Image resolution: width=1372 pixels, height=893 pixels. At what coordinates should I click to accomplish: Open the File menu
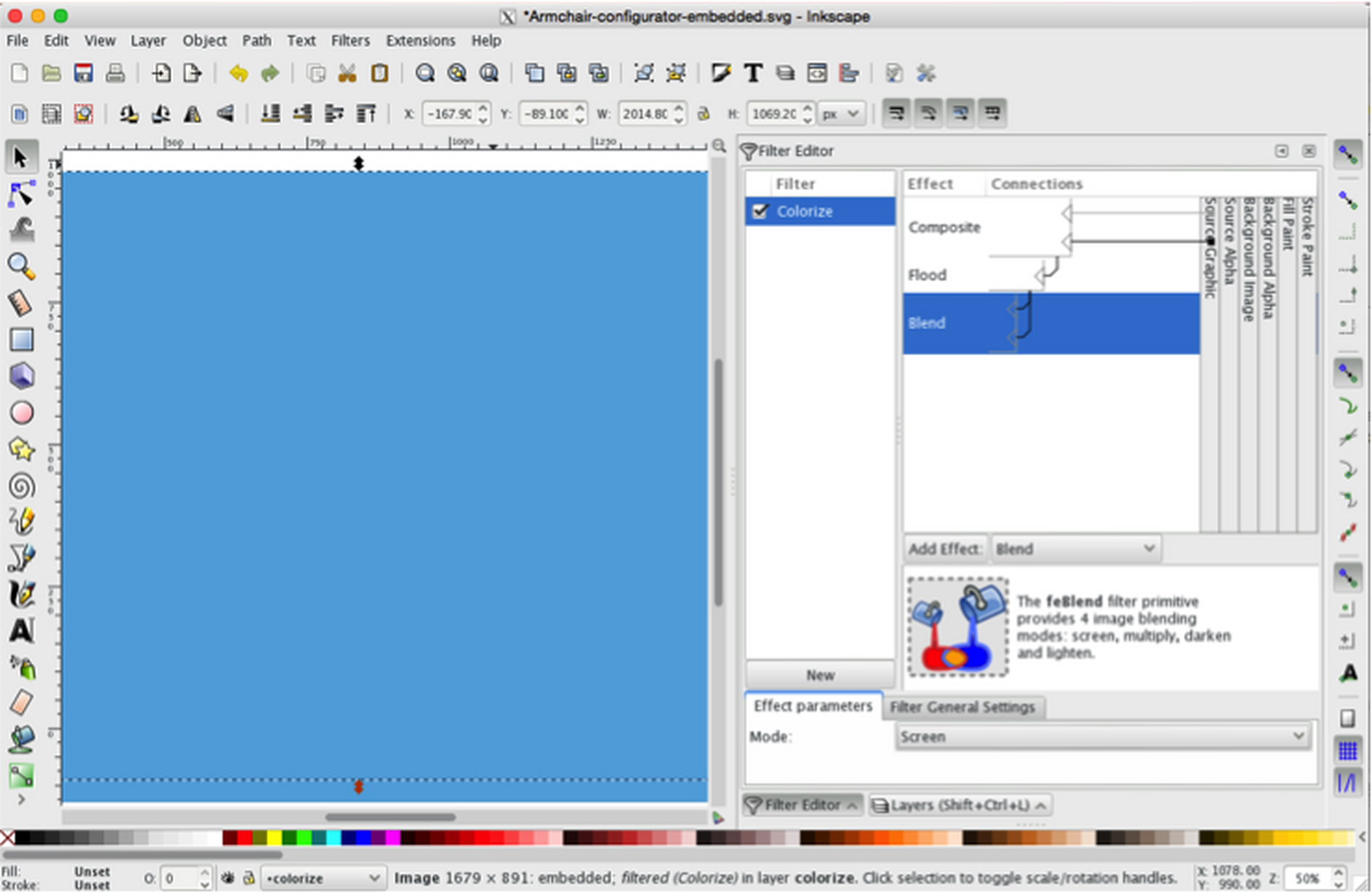tap(18, 41)
